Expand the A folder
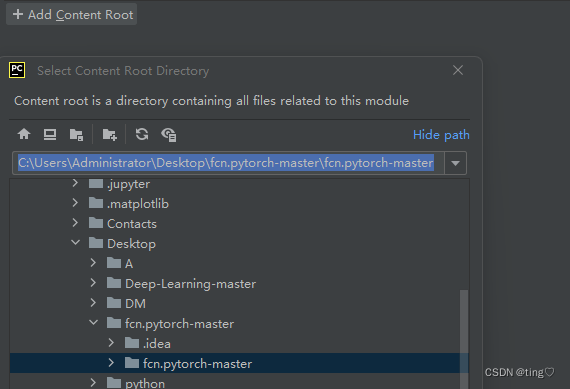The height and width of the screenshot is (389, 570). tap(93, 262)
